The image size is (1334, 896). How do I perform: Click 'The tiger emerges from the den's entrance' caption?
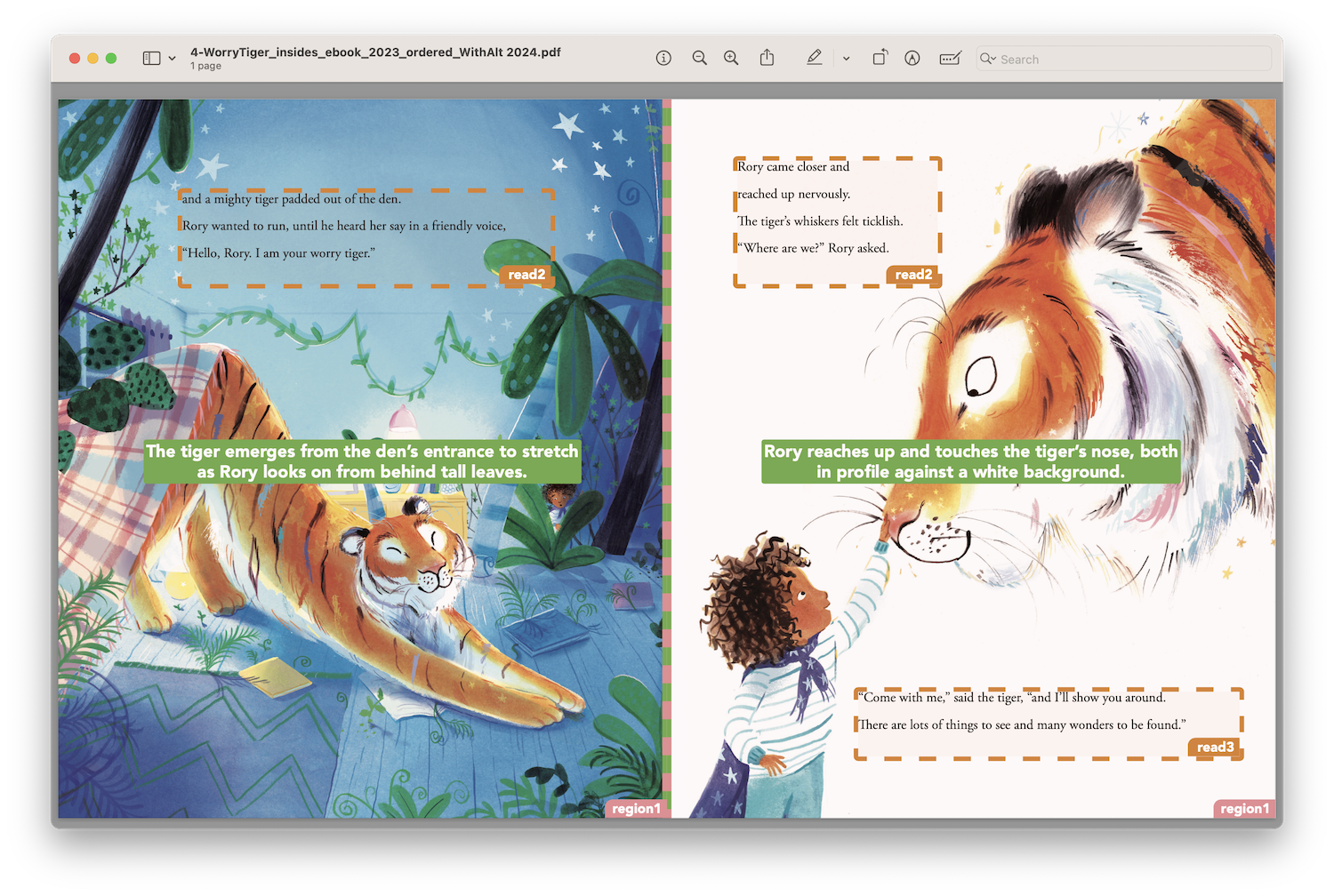[x=362, y=461]
